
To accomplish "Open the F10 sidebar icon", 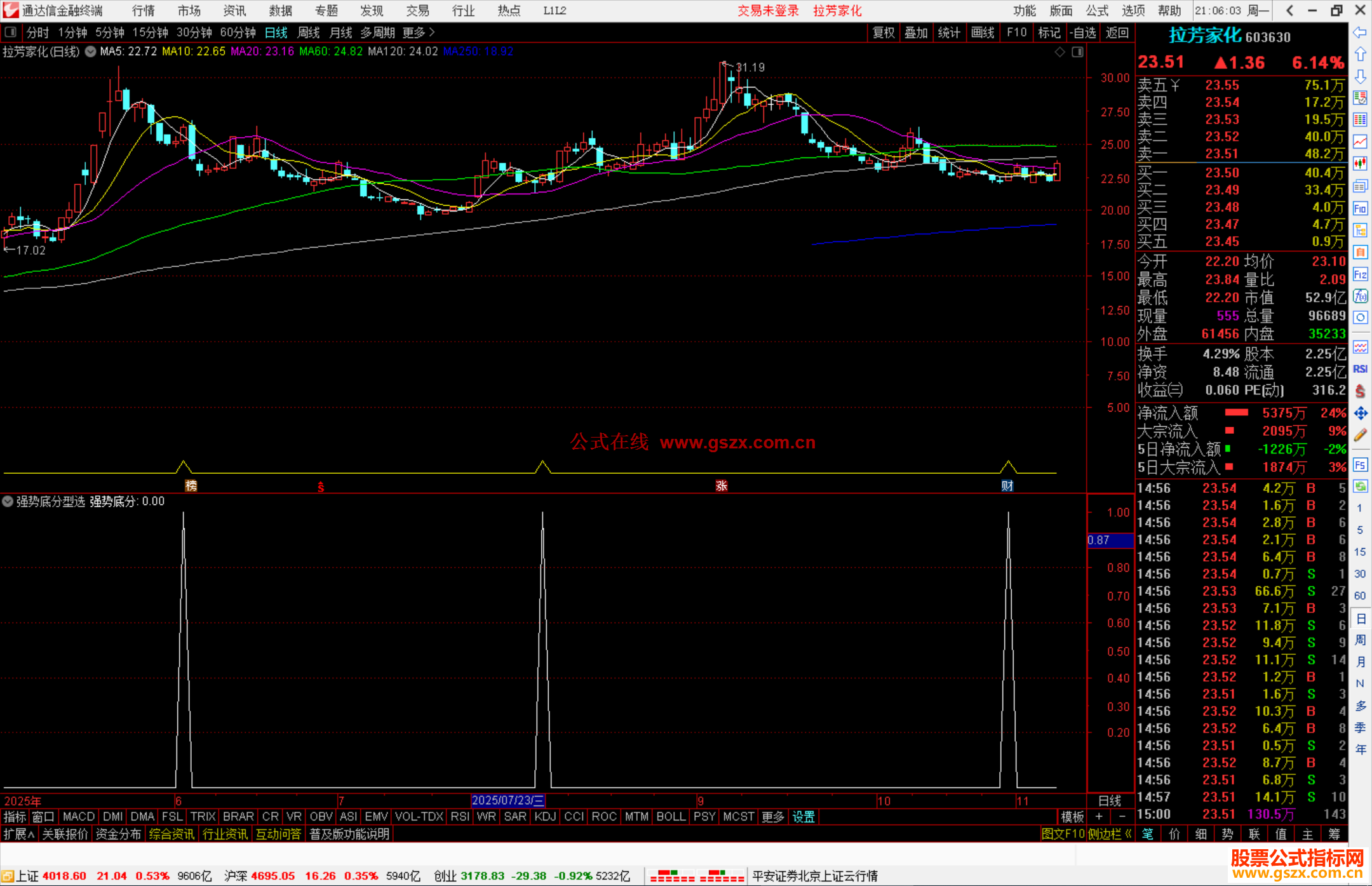I will [1360, 209].
